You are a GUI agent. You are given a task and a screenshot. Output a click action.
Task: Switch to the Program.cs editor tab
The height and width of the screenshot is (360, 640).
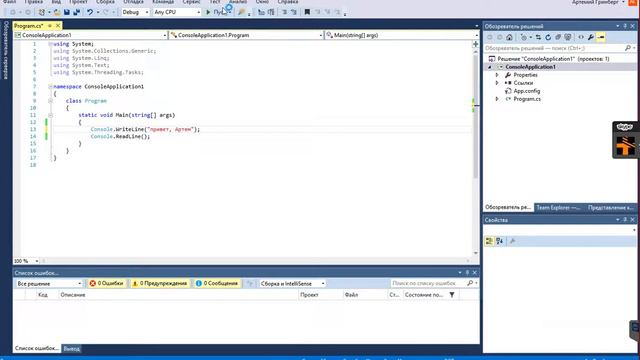(29, 26)
